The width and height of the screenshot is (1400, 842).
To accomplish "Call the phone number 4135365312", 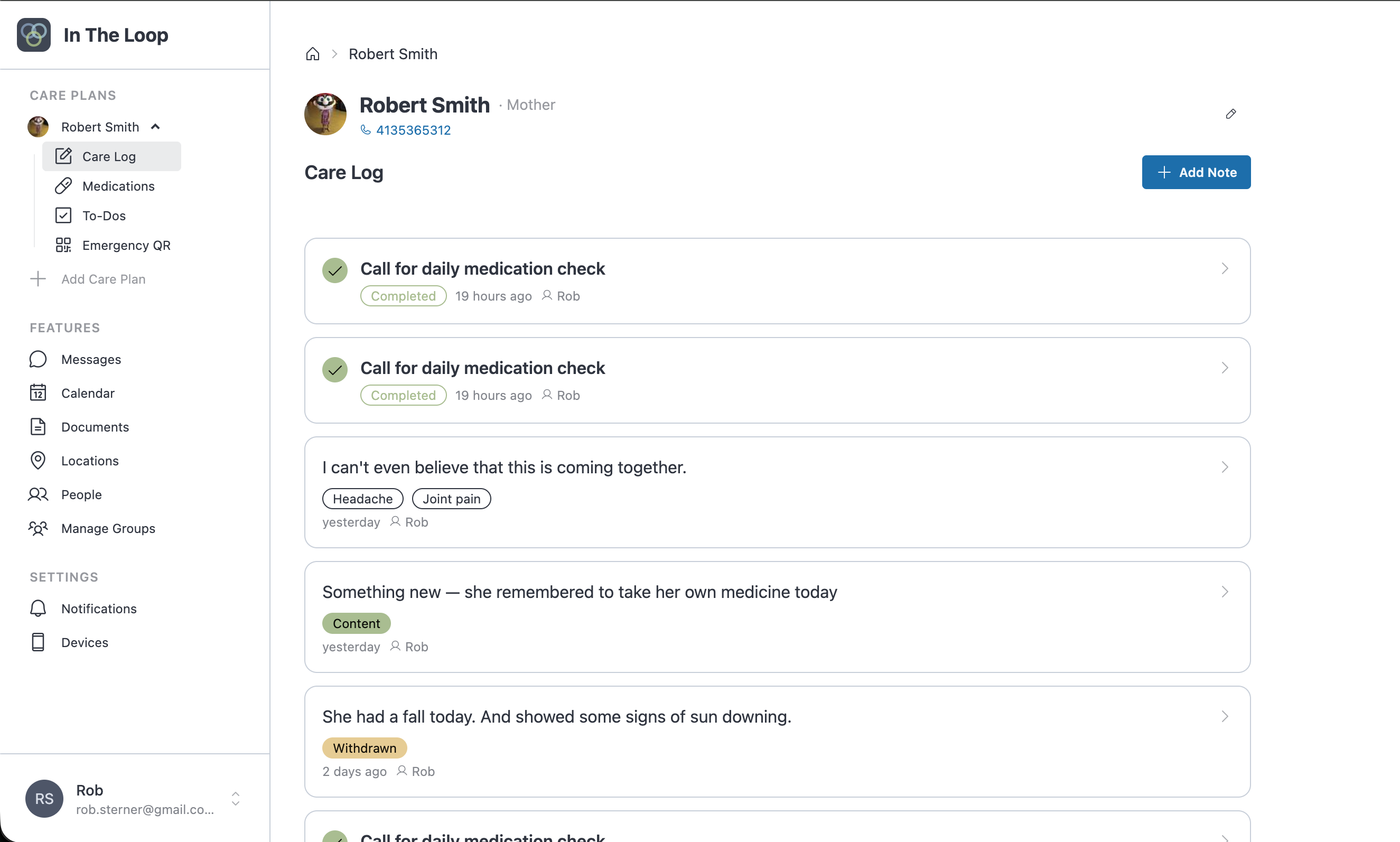I will (x=413, y=129).
